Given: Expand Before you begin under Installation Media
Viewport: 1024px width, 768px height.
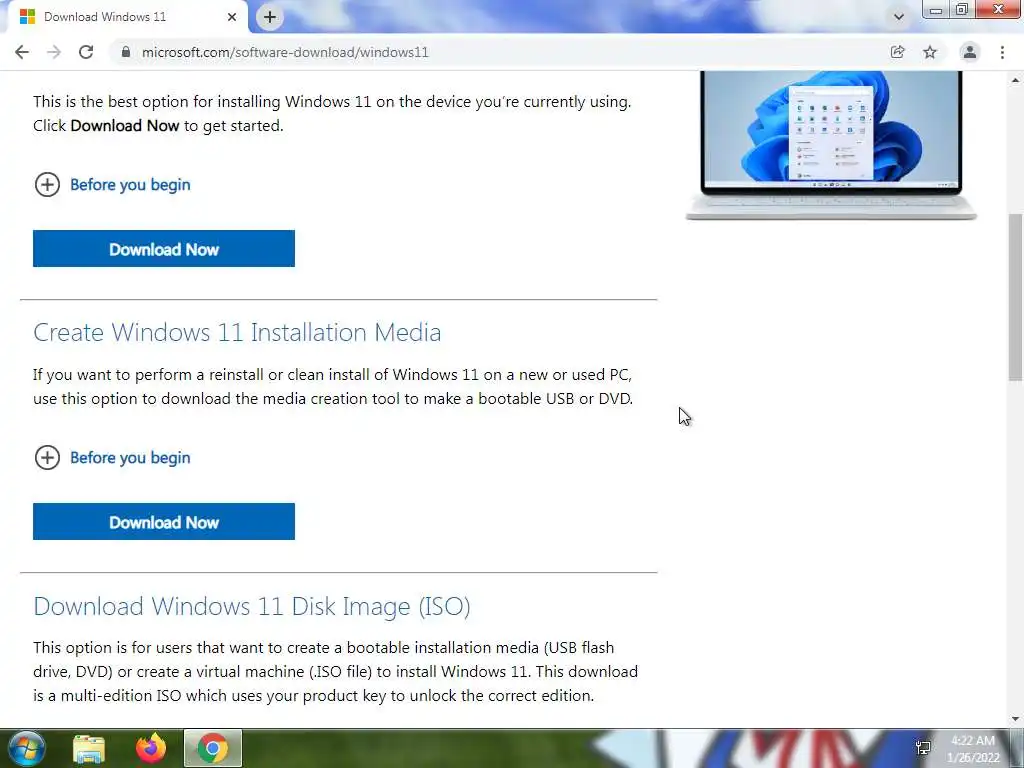Looking at the screenshot, I should [x=47, y=458].
